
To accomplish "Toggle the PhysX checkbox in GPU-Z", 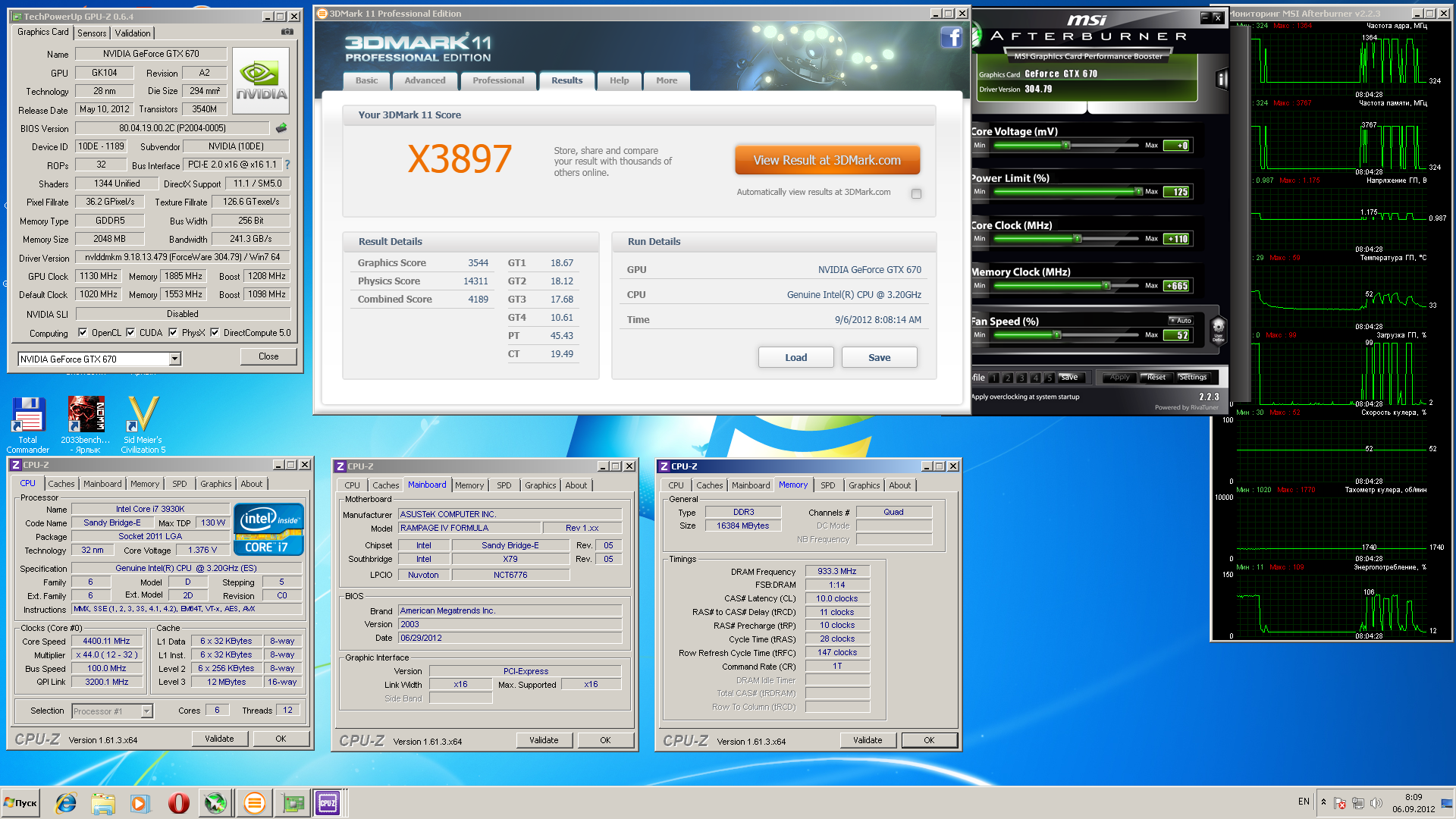I will pyautogui.click(x=173, y=332).
